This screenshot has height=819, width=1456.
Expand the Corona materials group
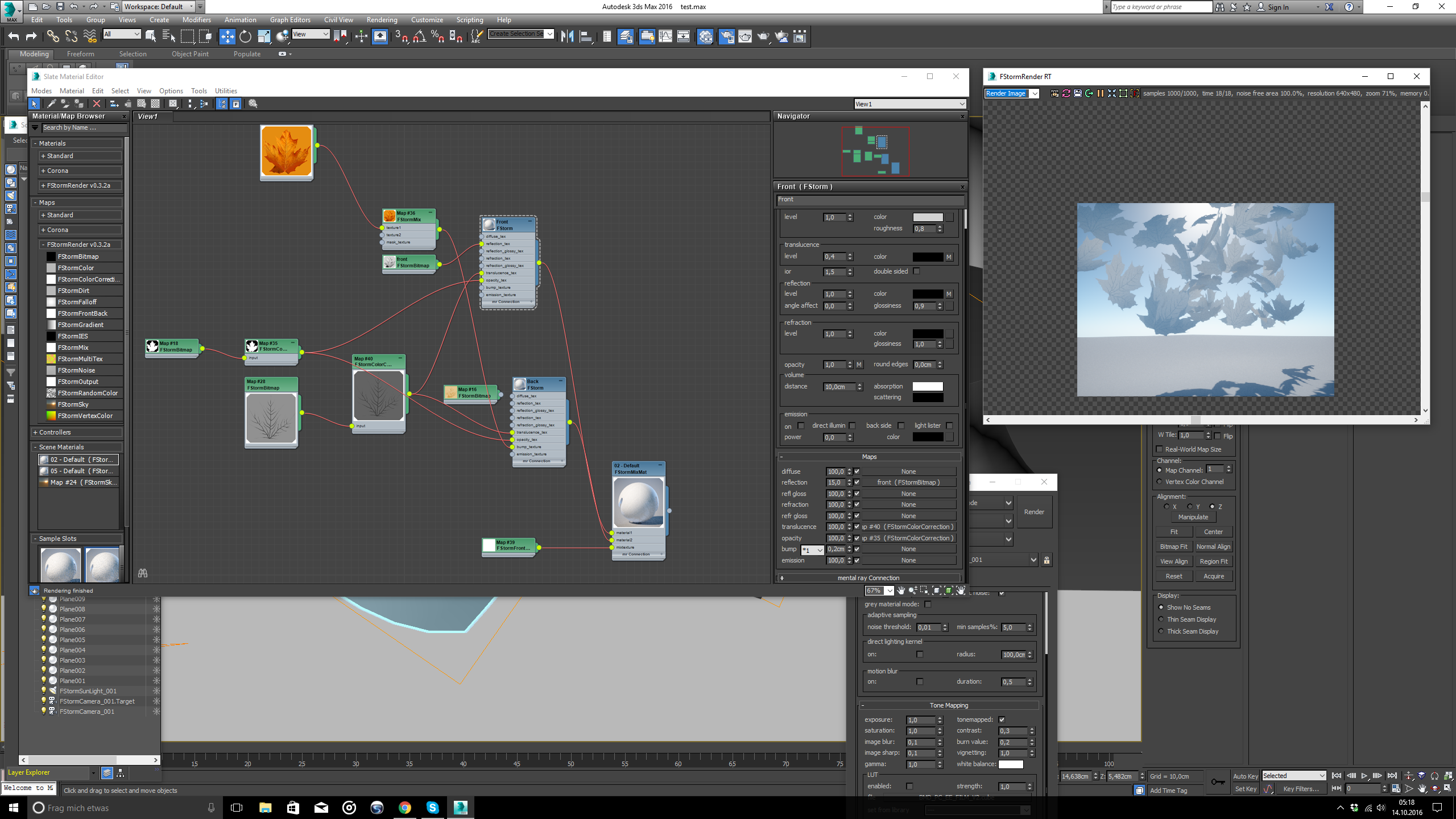click(80, 171)
